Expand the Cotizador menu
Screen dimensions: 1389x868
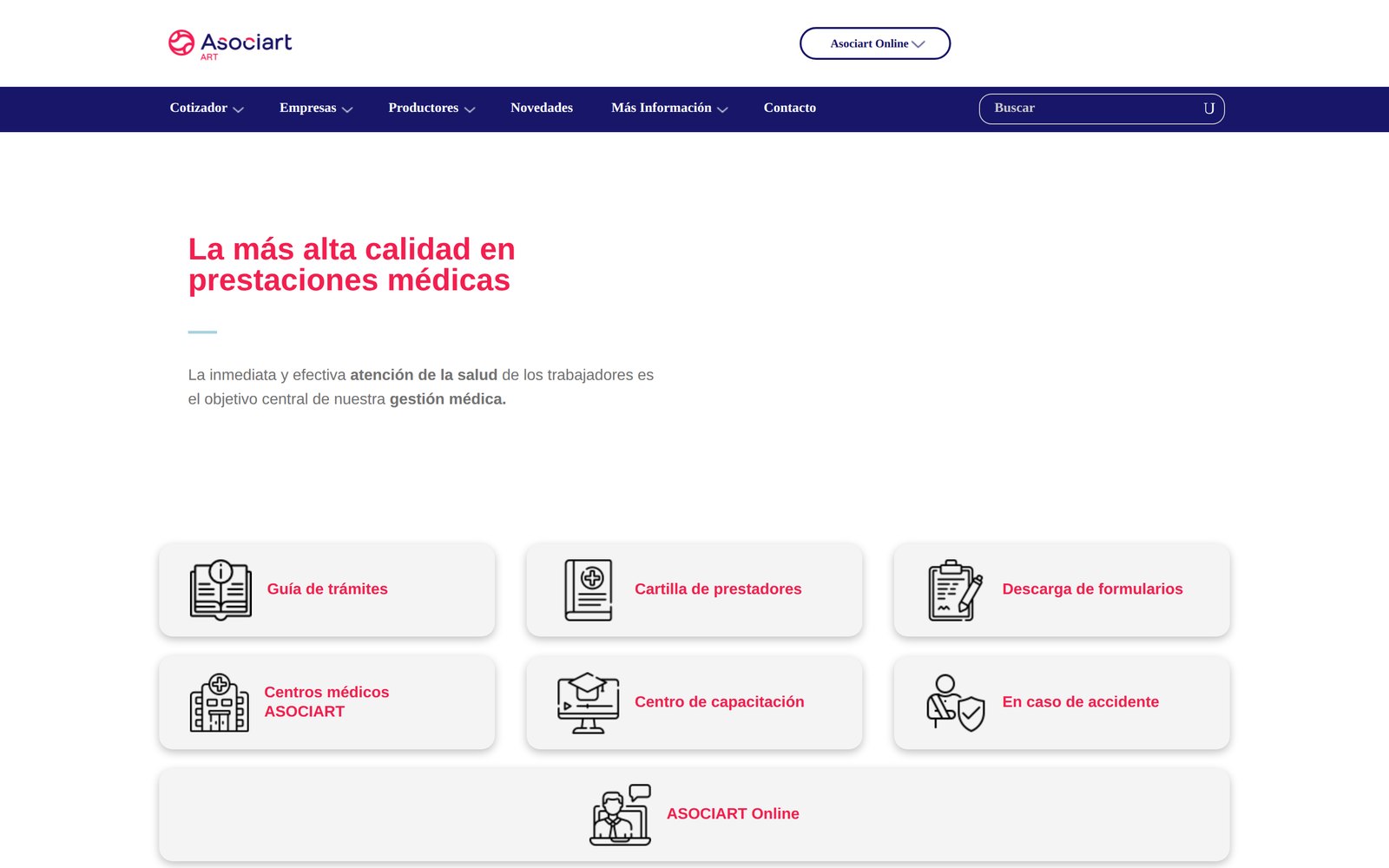pyautogui.click(x=207, y=108)
